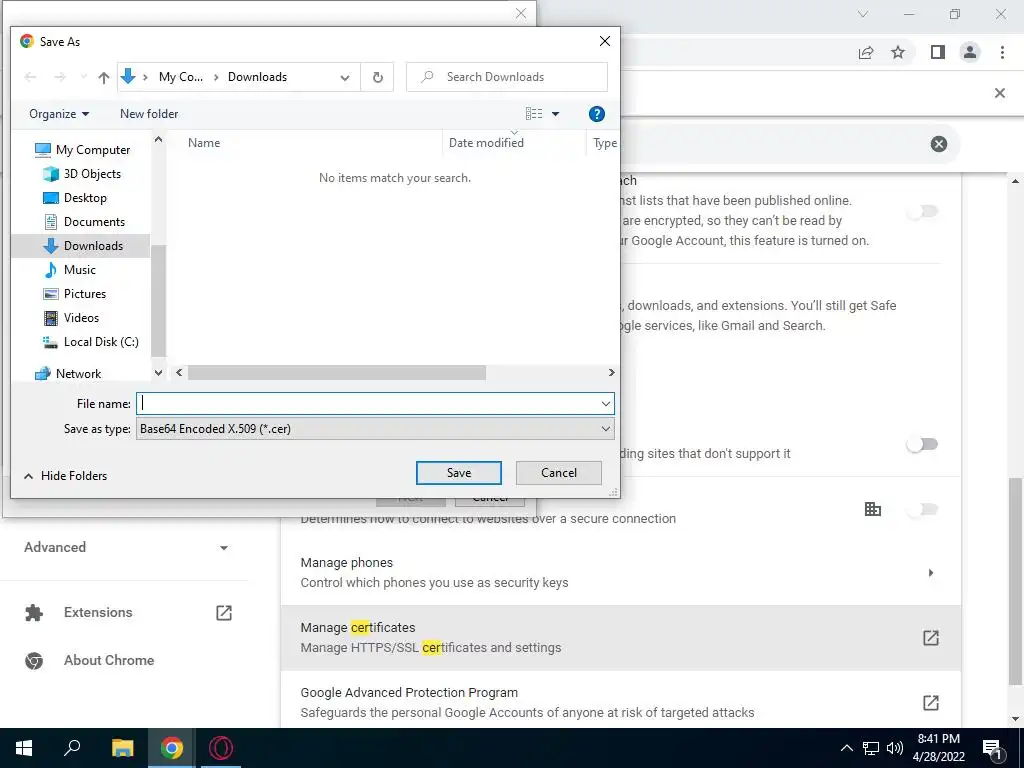Clear the Chrome settings search field
The width and height of the screenshot is (1024, 768).
(938, 144)
